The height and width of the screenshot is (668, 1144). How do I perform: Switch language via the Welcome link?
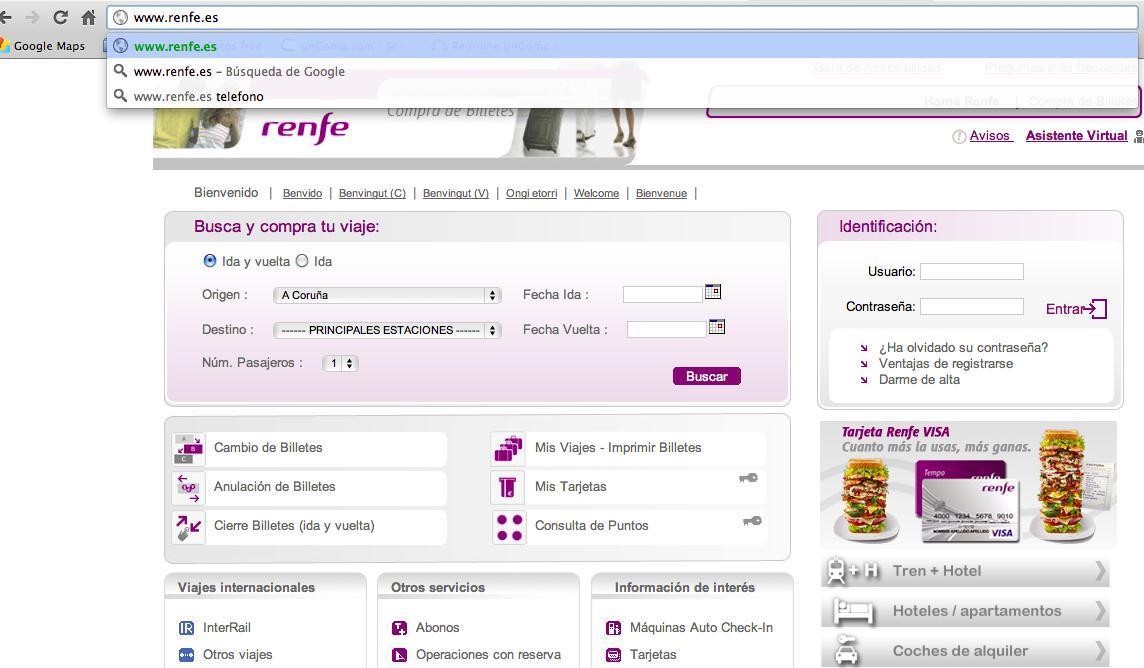[596, 193]
